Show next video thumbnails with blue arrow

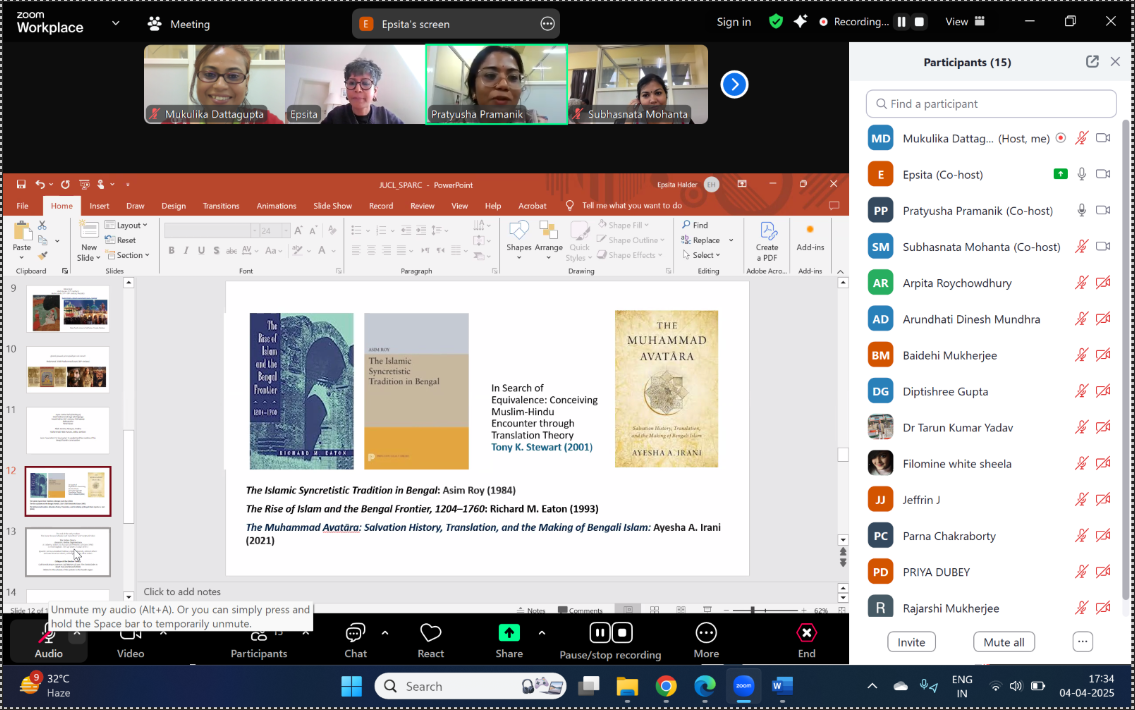coord(734,85)
